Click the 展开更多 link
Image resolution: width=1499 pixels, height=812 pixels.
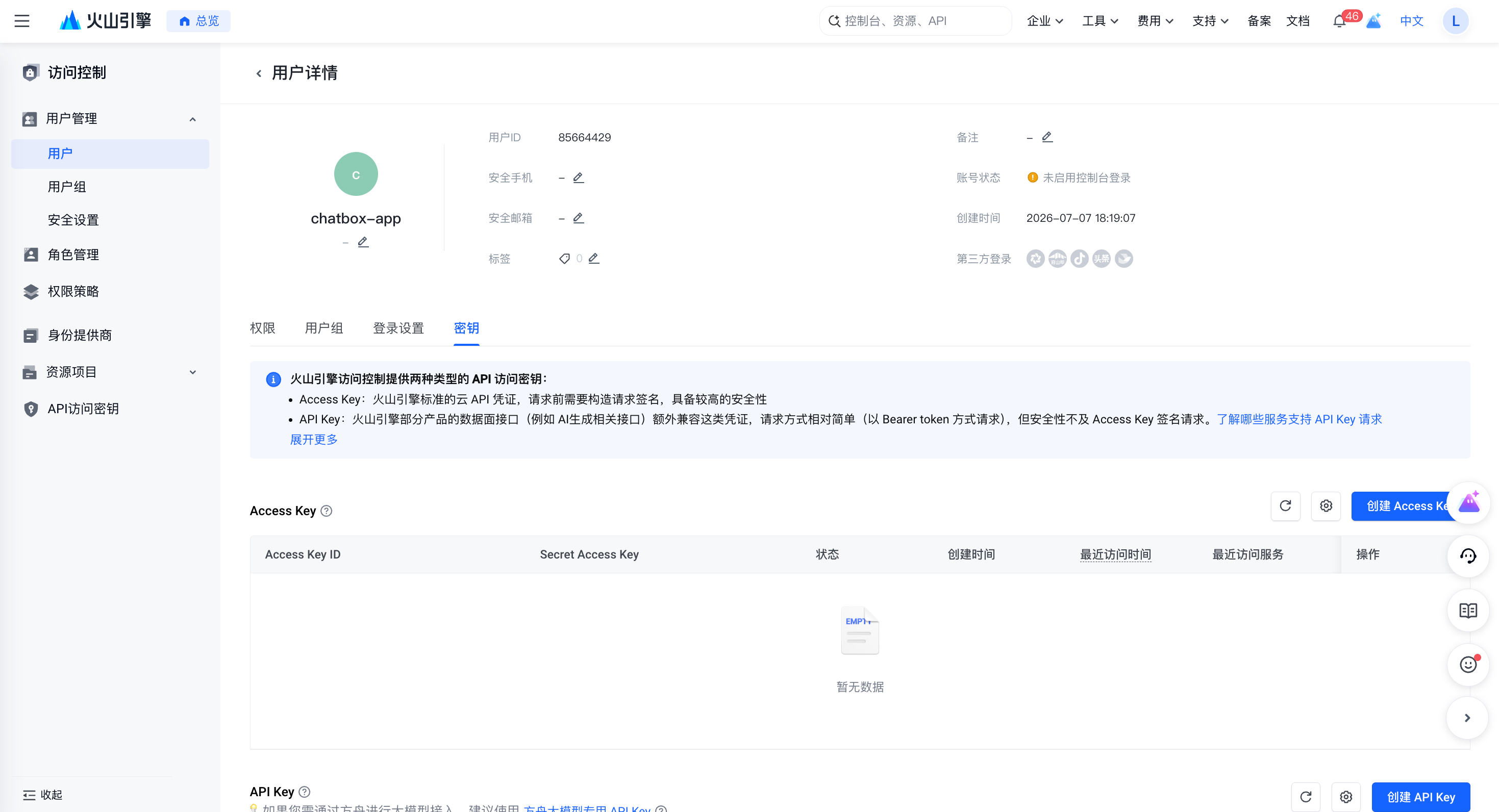314,439
